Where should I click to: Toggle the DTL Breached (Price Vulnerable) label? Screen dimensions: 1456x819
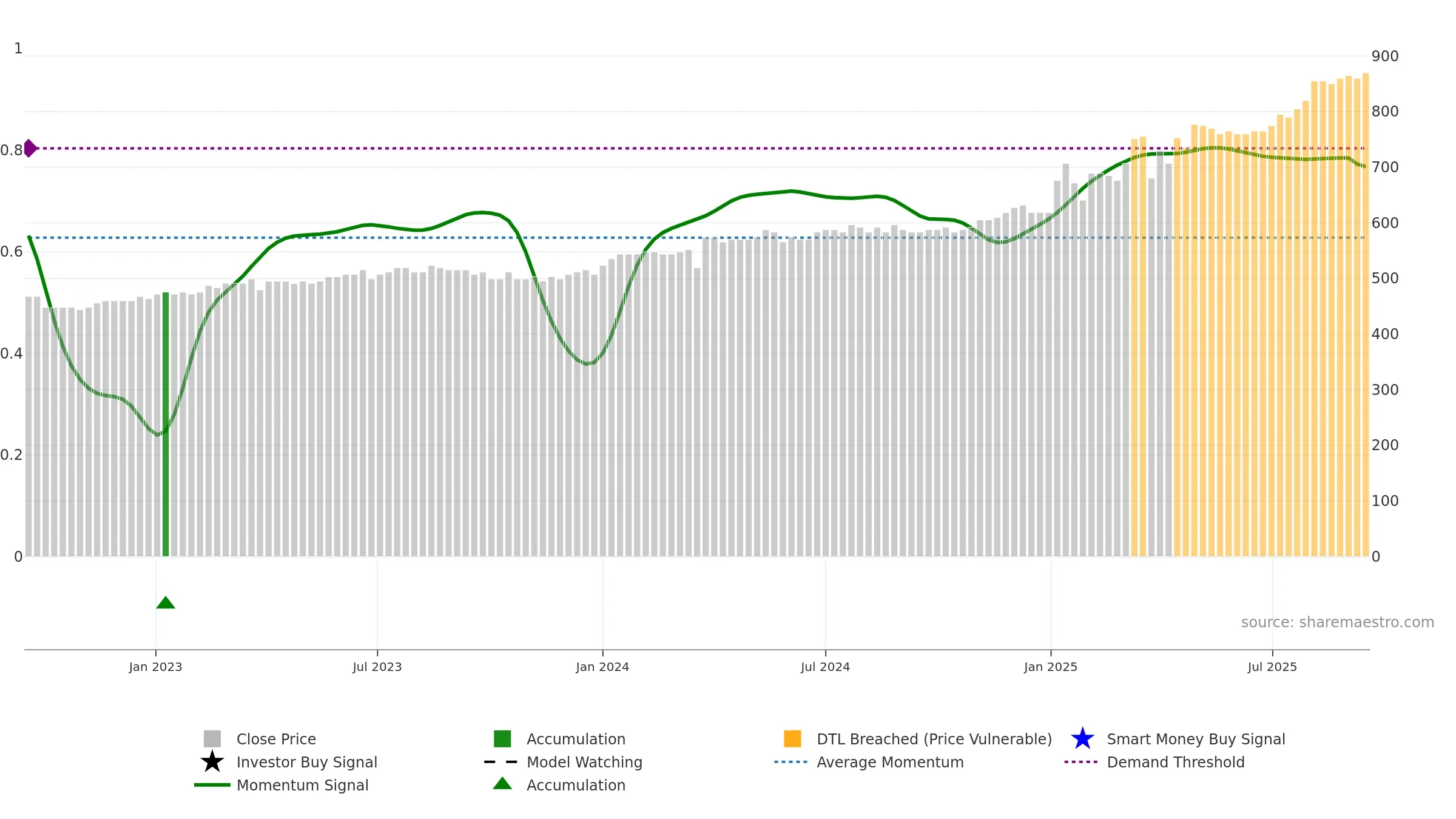pyautogui.click(x=934, y=739)
